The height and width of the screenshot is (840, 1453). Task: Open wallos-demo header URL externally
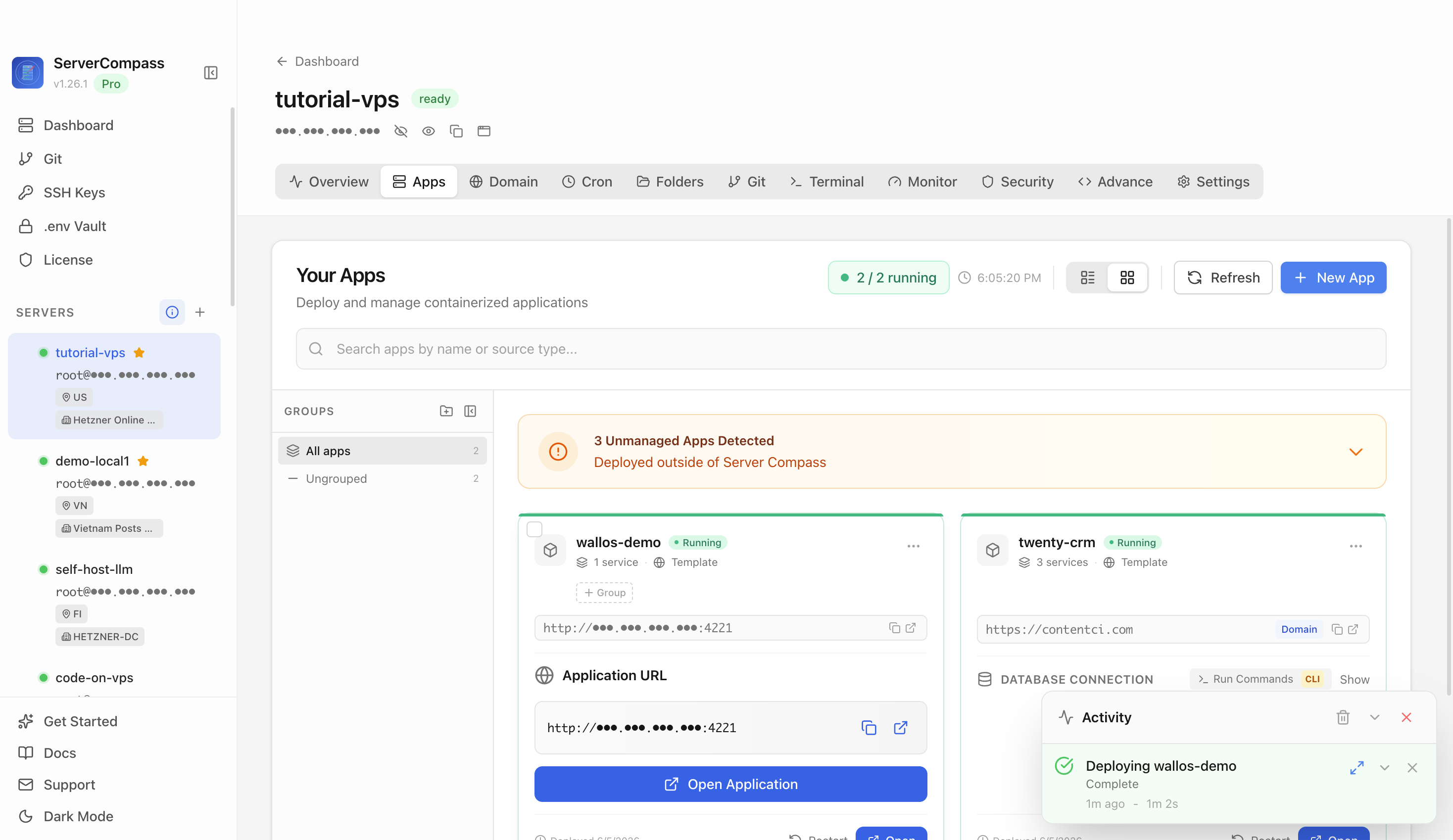(x=911, y=628)
